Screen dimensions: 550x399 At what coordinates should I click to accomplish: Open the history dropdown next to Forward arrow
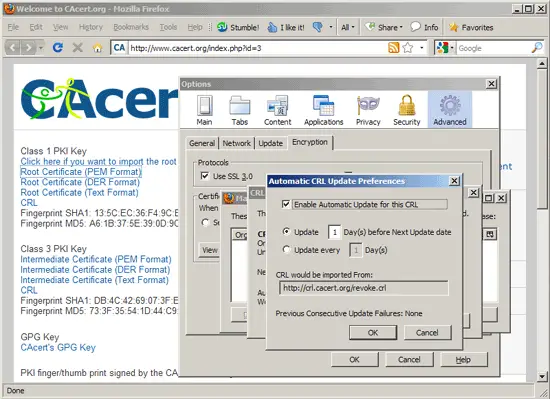click(x=41, y=48)
